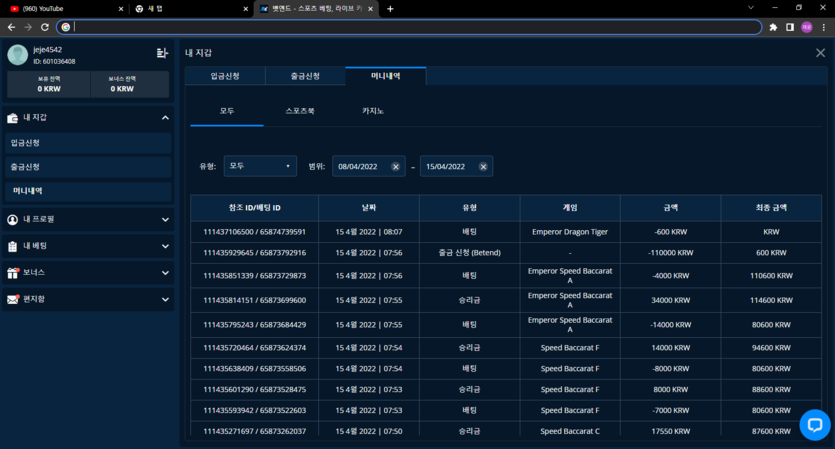The width and height of the screenshot is (835, 449).
Task: Click the jeje4542 profile avatar
Action: point(18,55)
